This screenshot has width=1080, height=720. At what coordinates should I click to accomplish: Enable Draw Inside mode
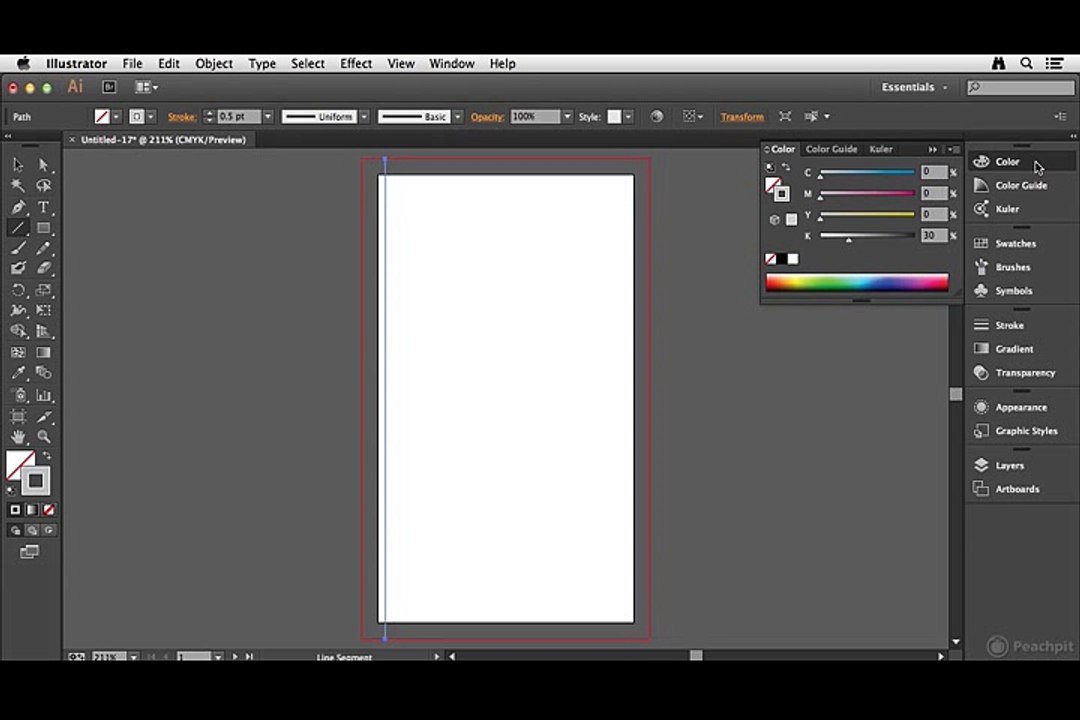click(48, 530)
